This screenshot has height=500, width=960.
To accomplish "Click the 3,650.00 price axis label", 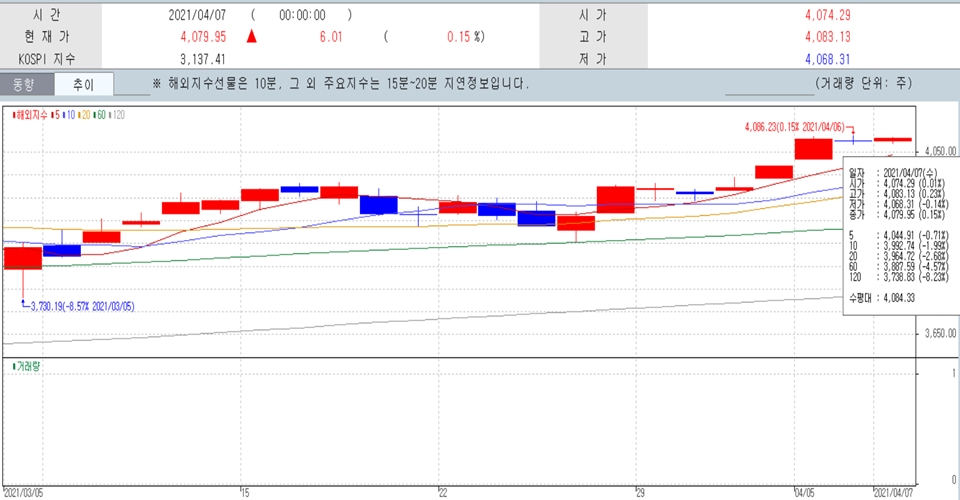I will pos(940,334).
